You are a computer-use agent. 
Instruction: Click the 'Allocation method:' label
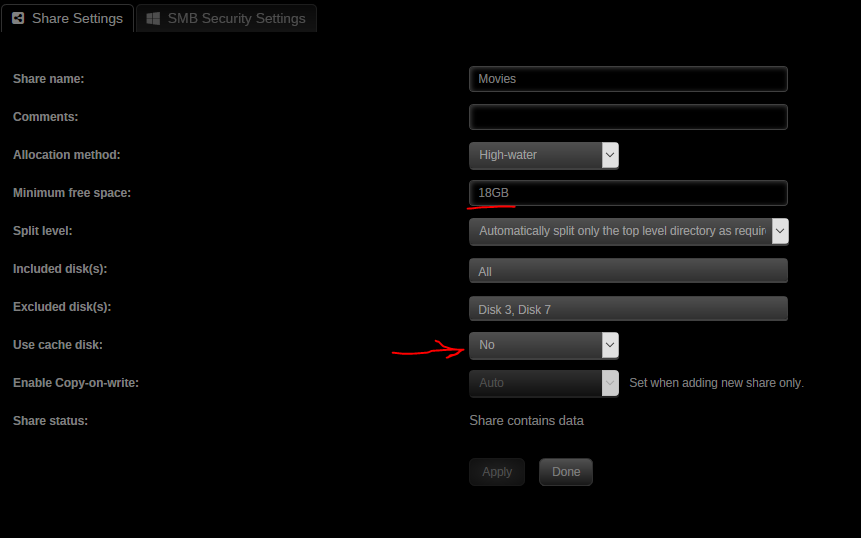click(x=66, y=155)
